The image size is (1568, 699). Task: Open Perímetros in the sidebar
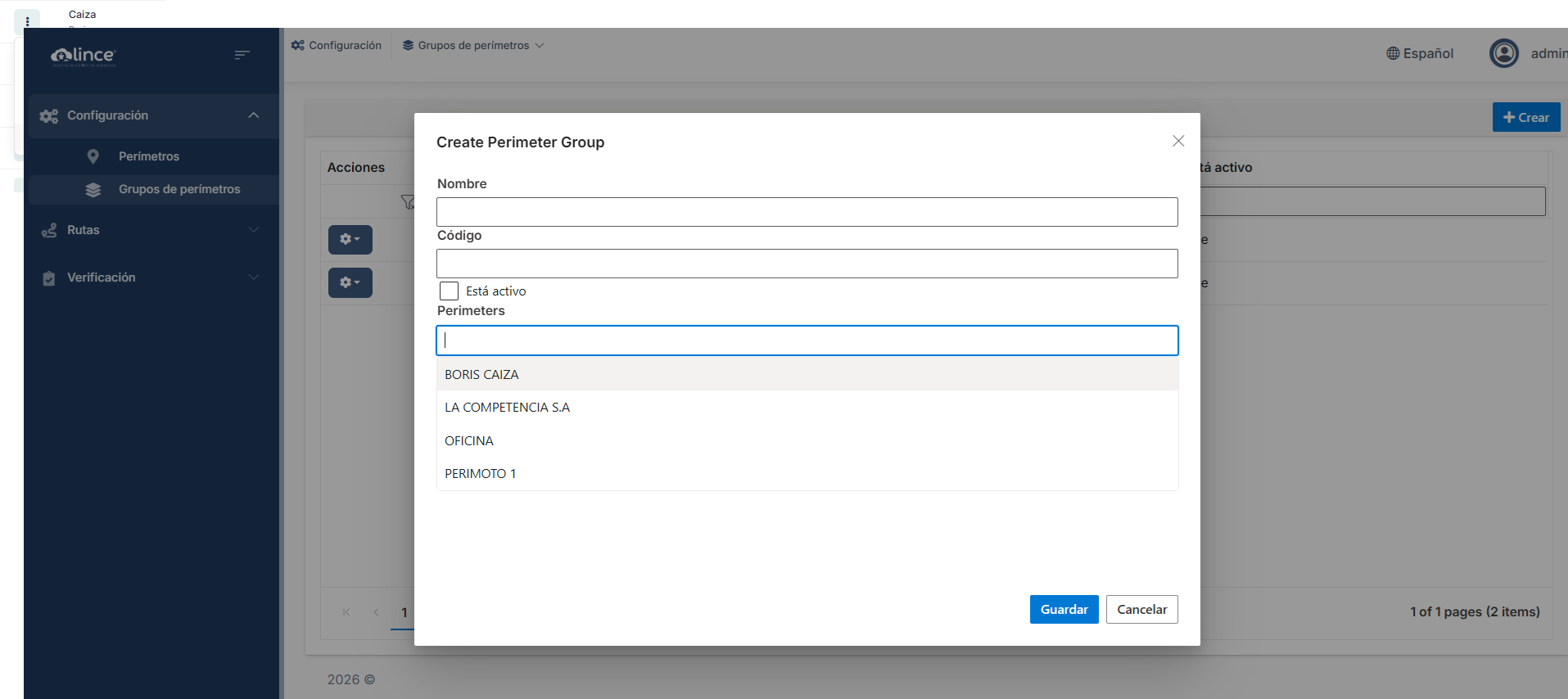(x=148, y=156)
